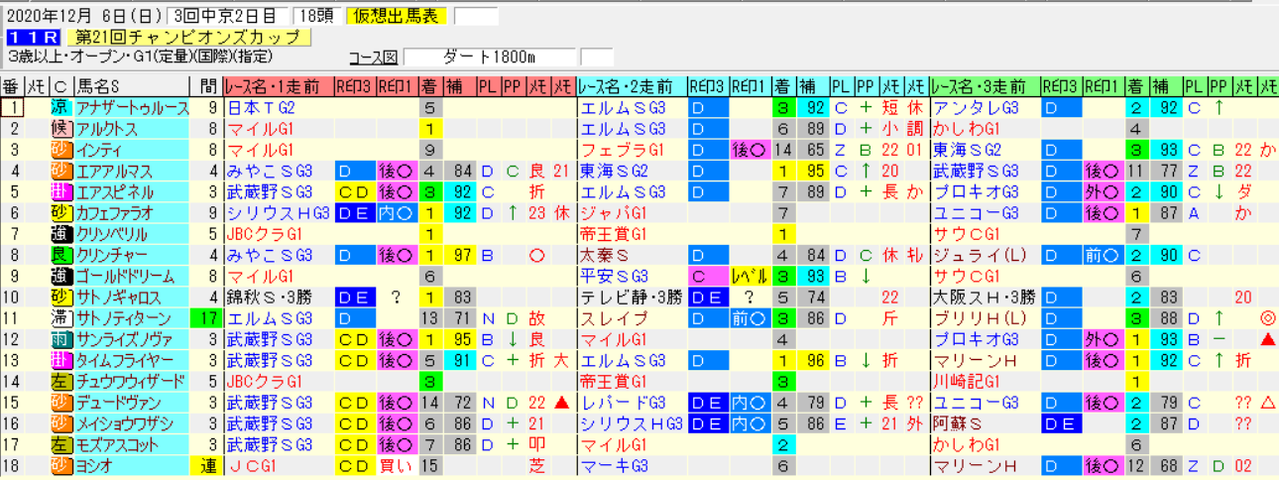The width and height of the screenshot is (1279, 480).
Task: Click the red ▲ mark in サンライズノヴァ row
Action: [1268, 339]
